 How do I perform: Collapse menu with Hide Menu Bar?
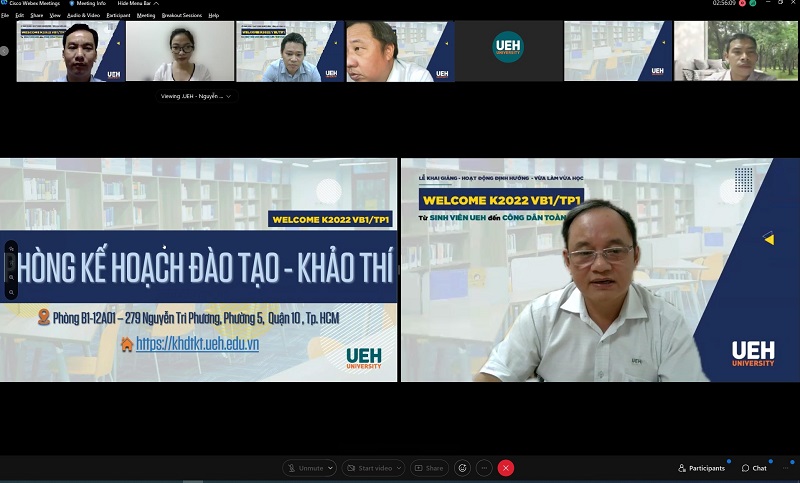(x=138, y=3)
